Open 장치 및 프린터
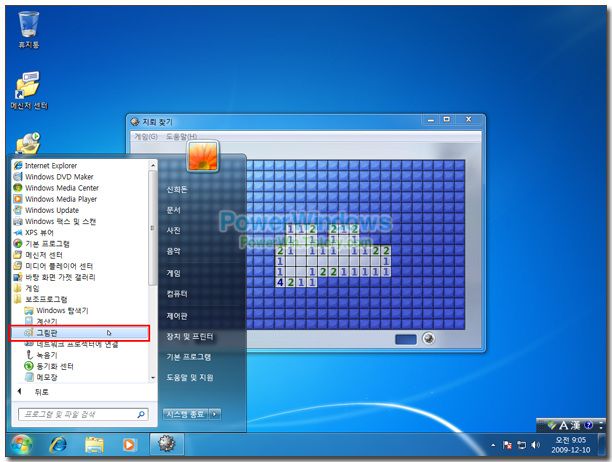 click(190, 336)
